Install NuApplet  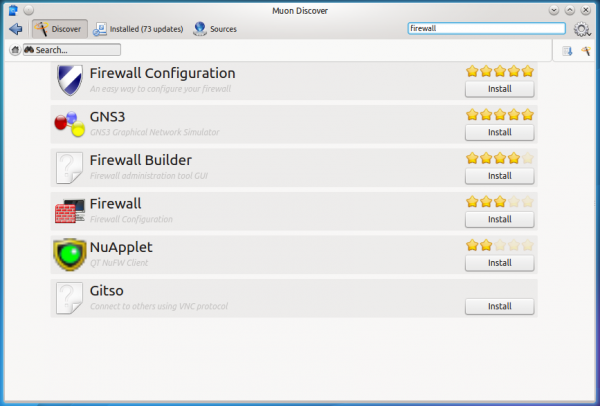tap(499, 263)
